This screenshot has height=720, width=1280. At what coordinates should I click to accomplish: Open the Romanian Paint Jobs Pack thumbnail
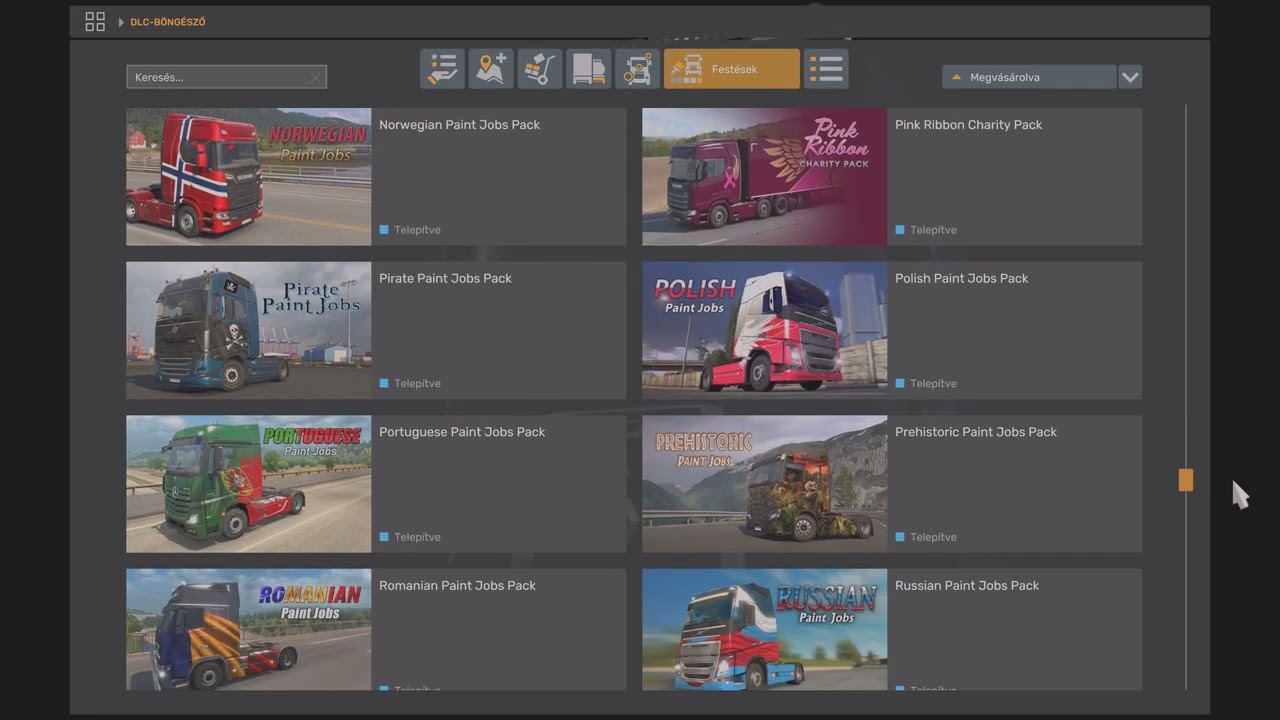coord(249,630)
